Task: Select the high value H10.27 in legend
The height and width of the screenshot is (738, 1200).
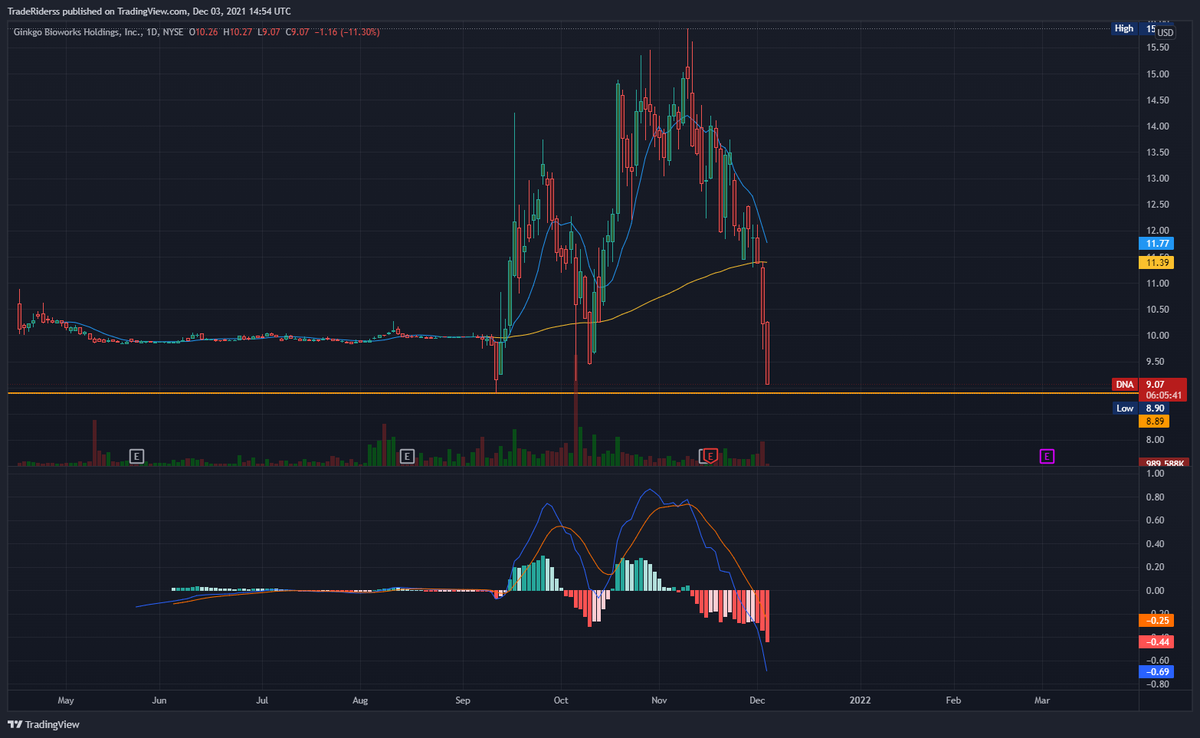Action: [x=240, y=32]
